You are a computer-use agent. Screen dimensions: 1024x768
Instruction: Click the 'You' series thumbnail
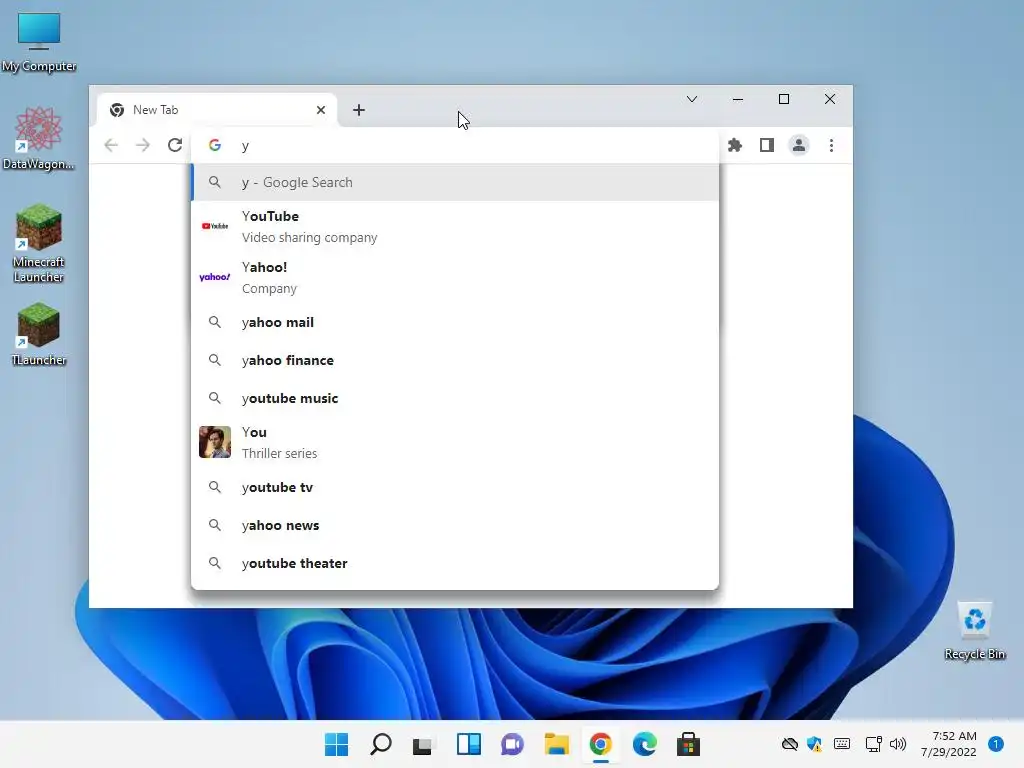215,442
